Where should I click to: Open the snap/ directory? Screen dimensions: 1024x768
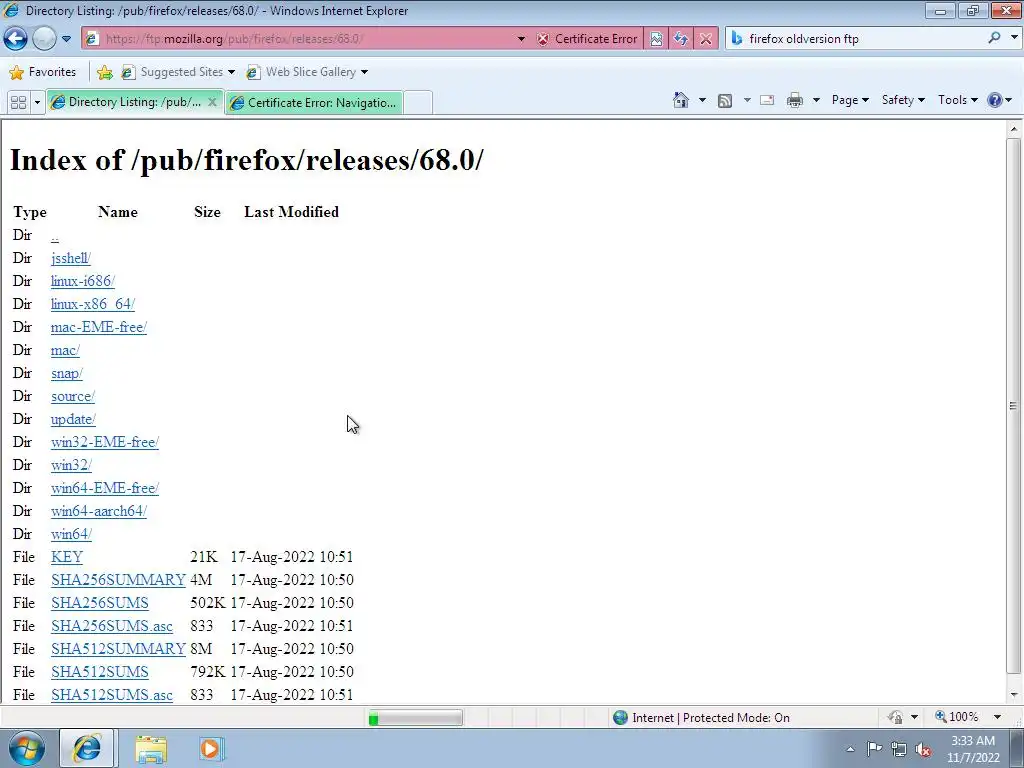[67, 373]
